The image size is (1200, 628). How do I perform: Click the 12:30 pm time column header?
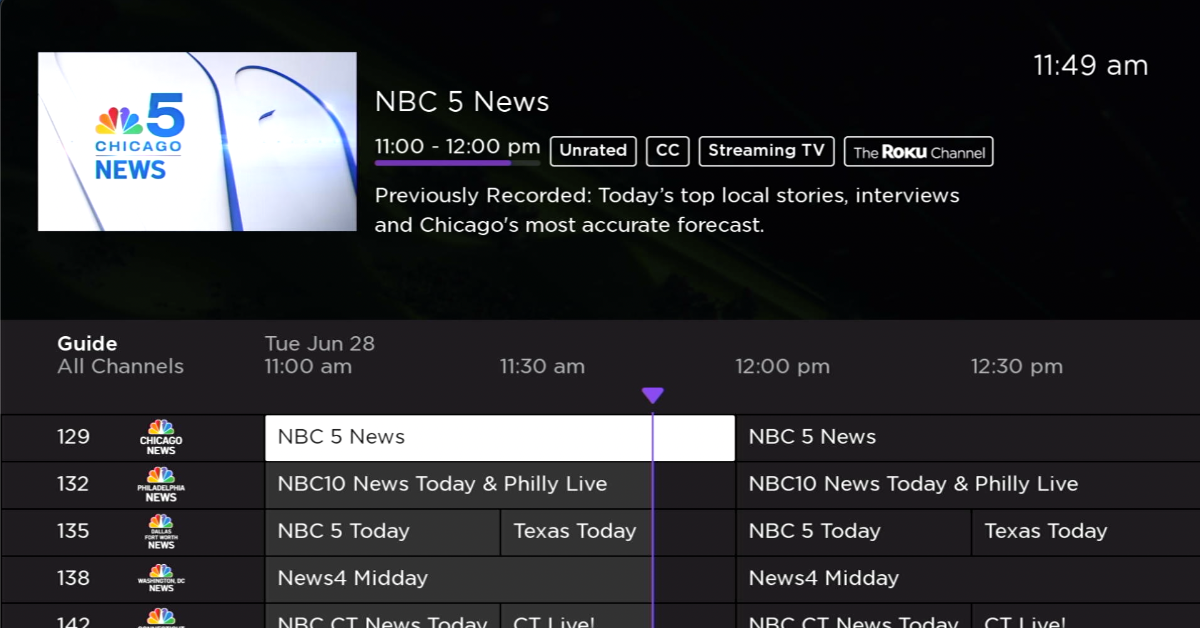point(1017,367)
